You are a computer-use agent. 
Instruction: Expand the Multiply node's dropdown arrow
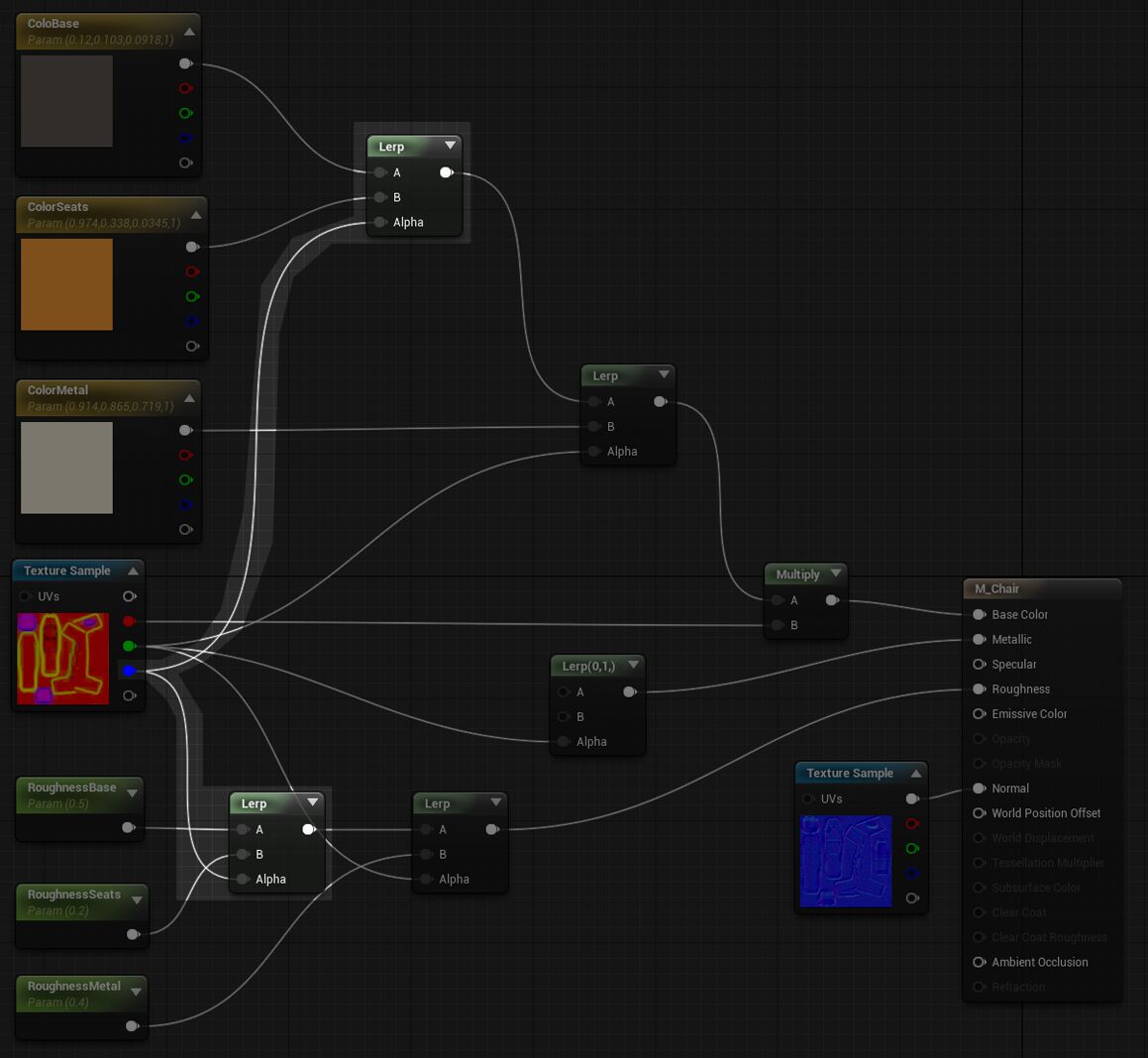tap(836, 574)
